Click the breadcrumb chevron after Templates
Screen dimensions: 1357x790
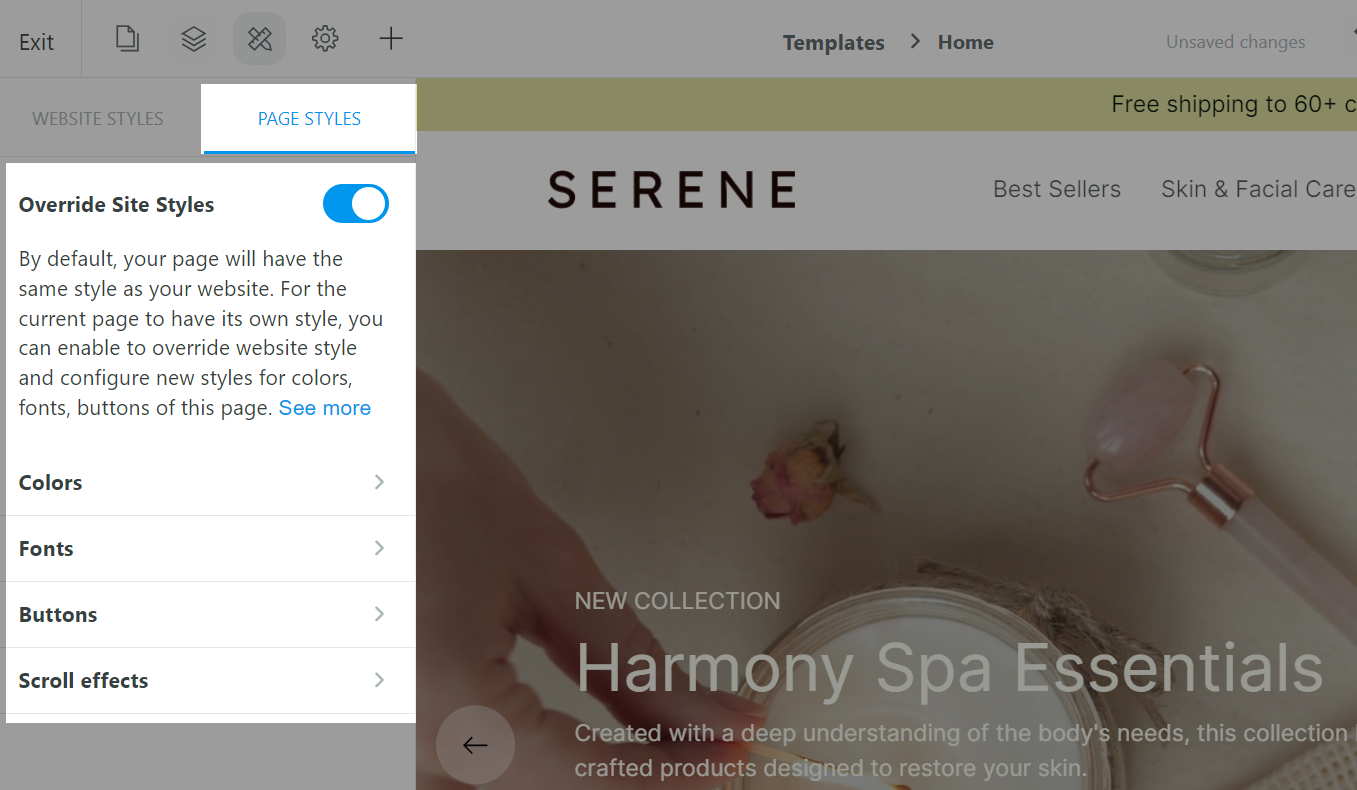(914, 42)
